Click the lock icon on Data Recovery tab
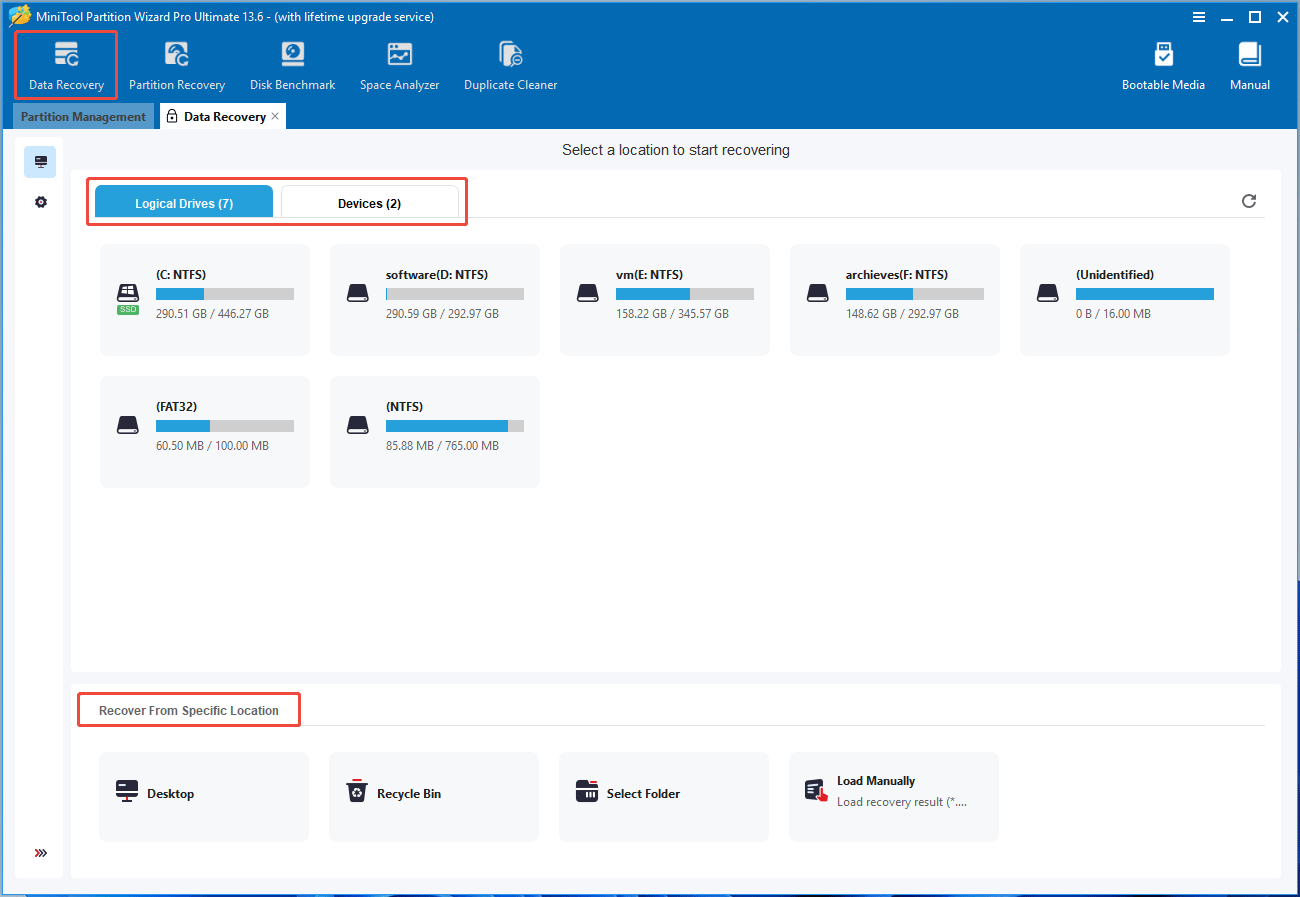The height and width of the screenshot is (897, 1300). click(172, 117)
